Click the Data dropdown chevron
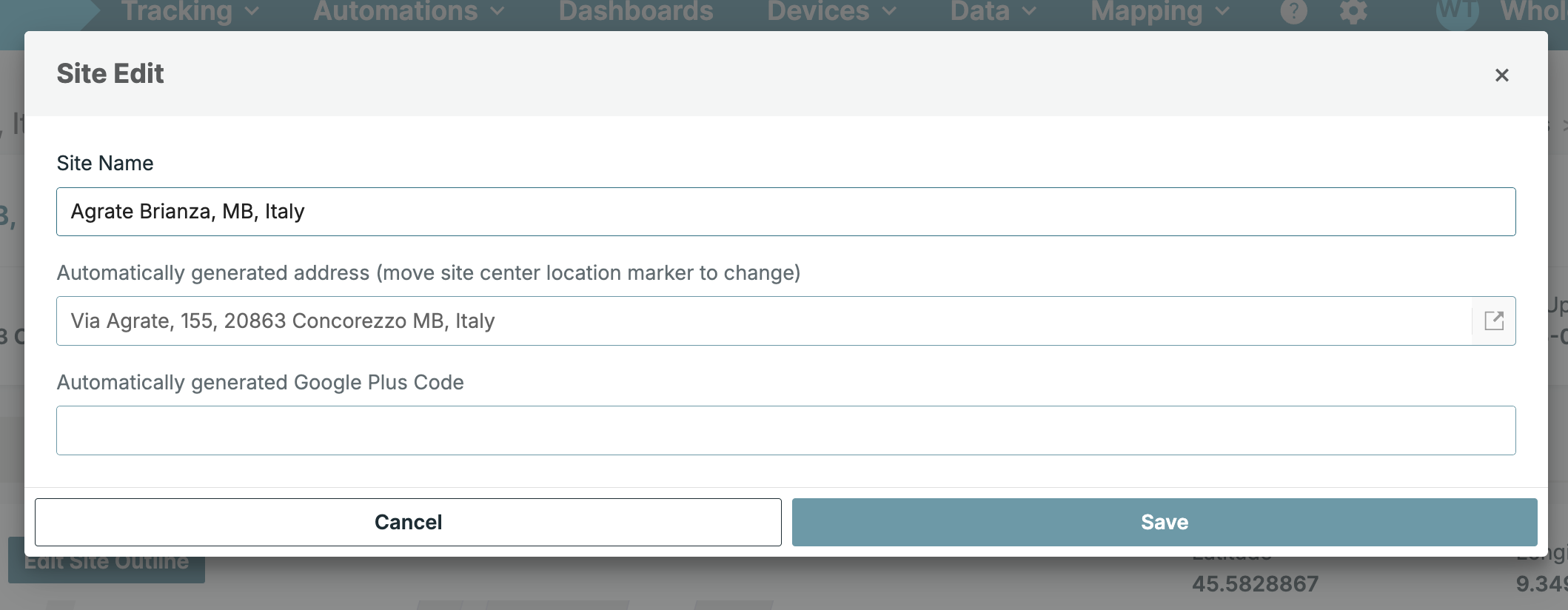 pyautogui.click(x=1029, y=12)
